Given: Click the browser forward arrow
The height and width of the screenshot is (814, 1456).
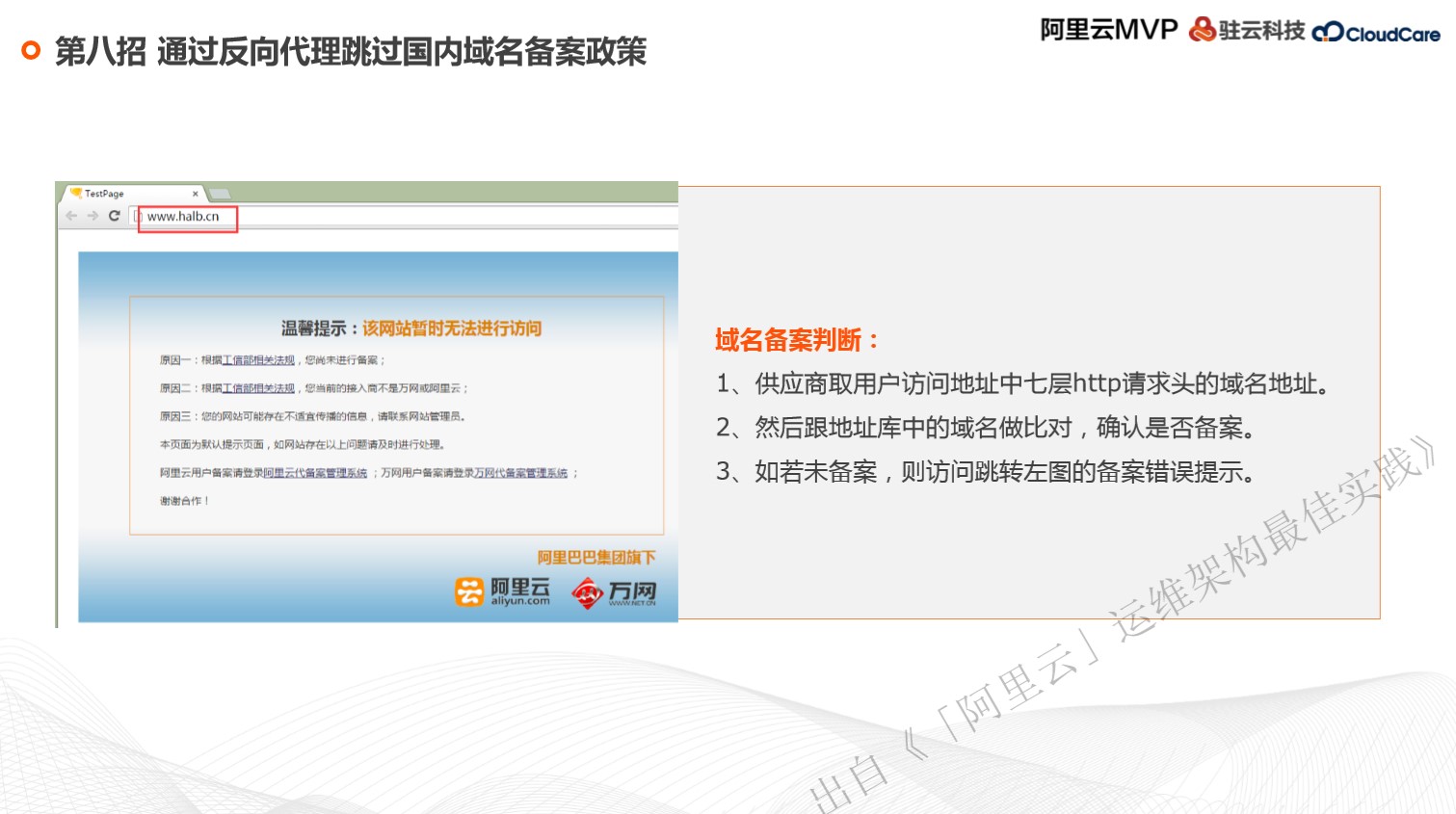Looking at the screenshot, I should pos(93,216).
